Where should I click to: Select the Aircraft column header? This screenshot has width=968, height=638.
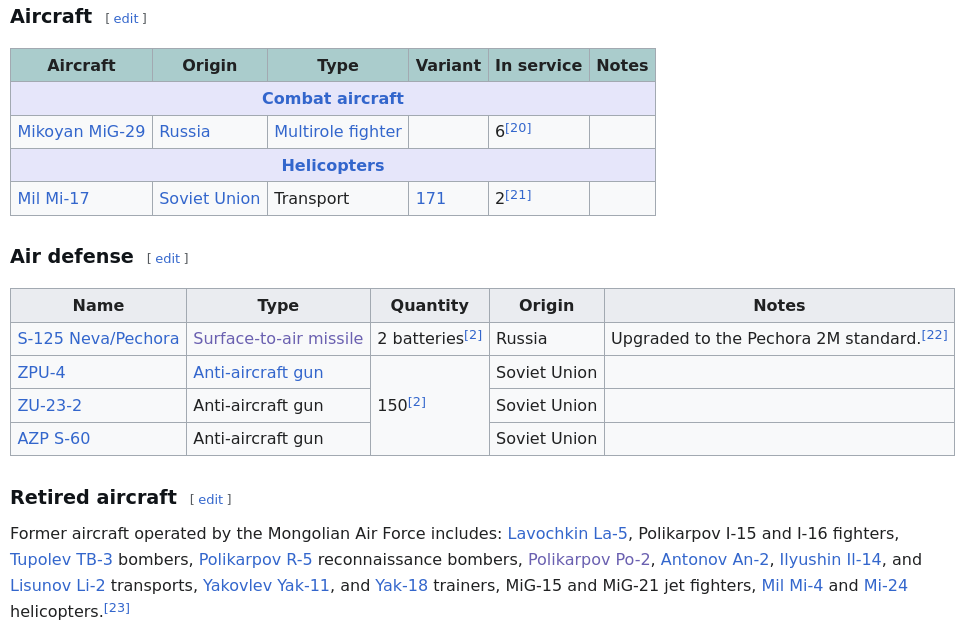pyautogui.click(x=81, y=65)
